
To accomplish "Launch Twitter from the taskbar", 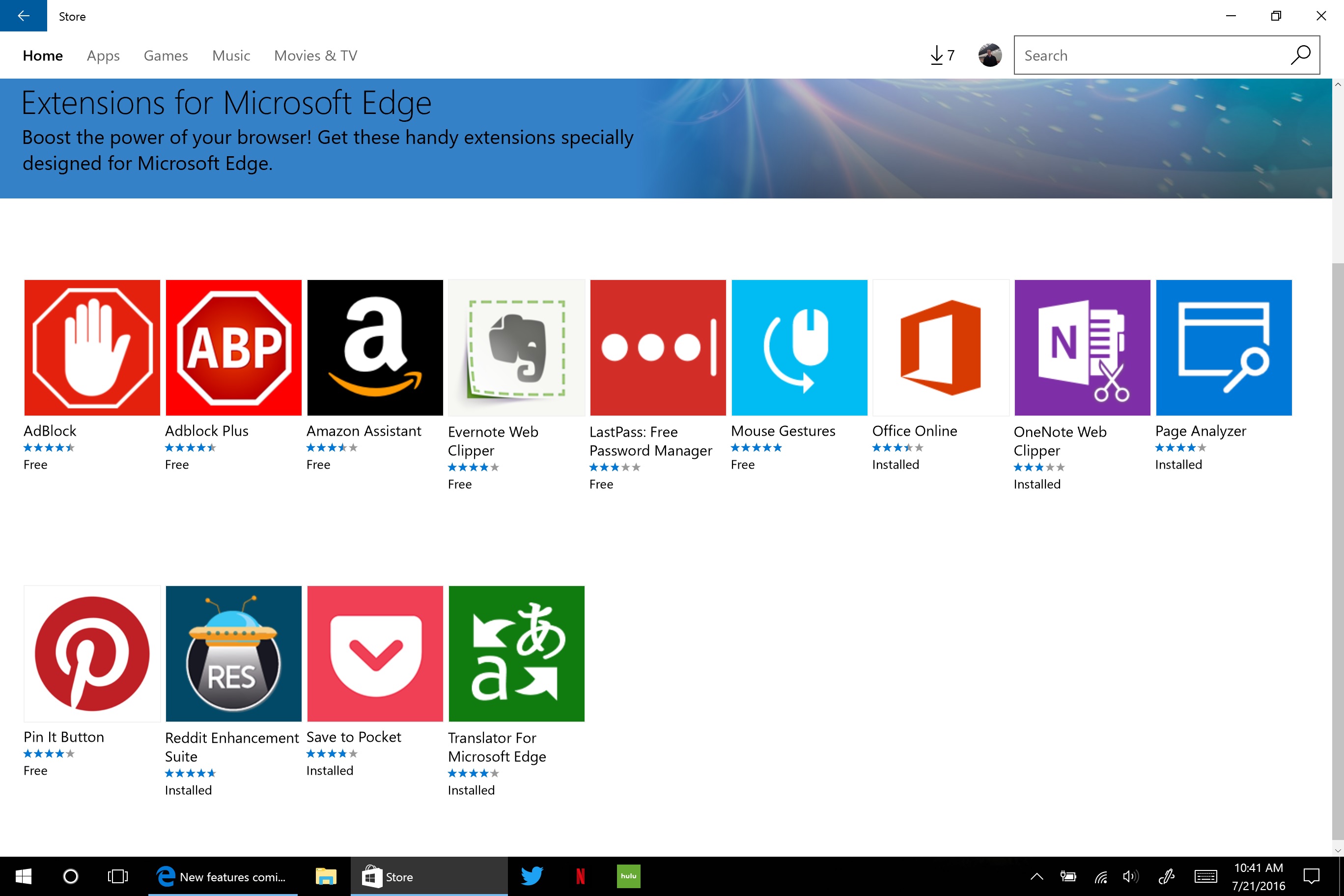I will (532, 876).
